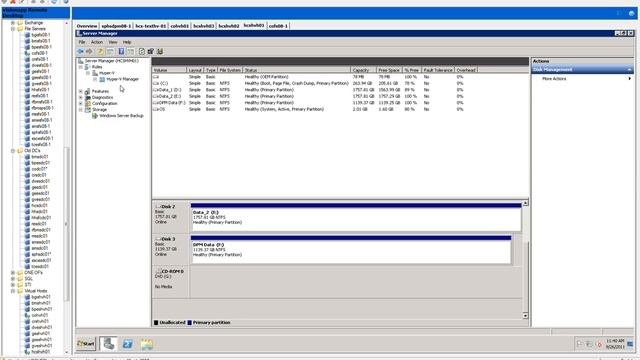The height and width of the screenshot is (360, 640).
Task: Collapse the File Servers folder
Action: point(13,29)
